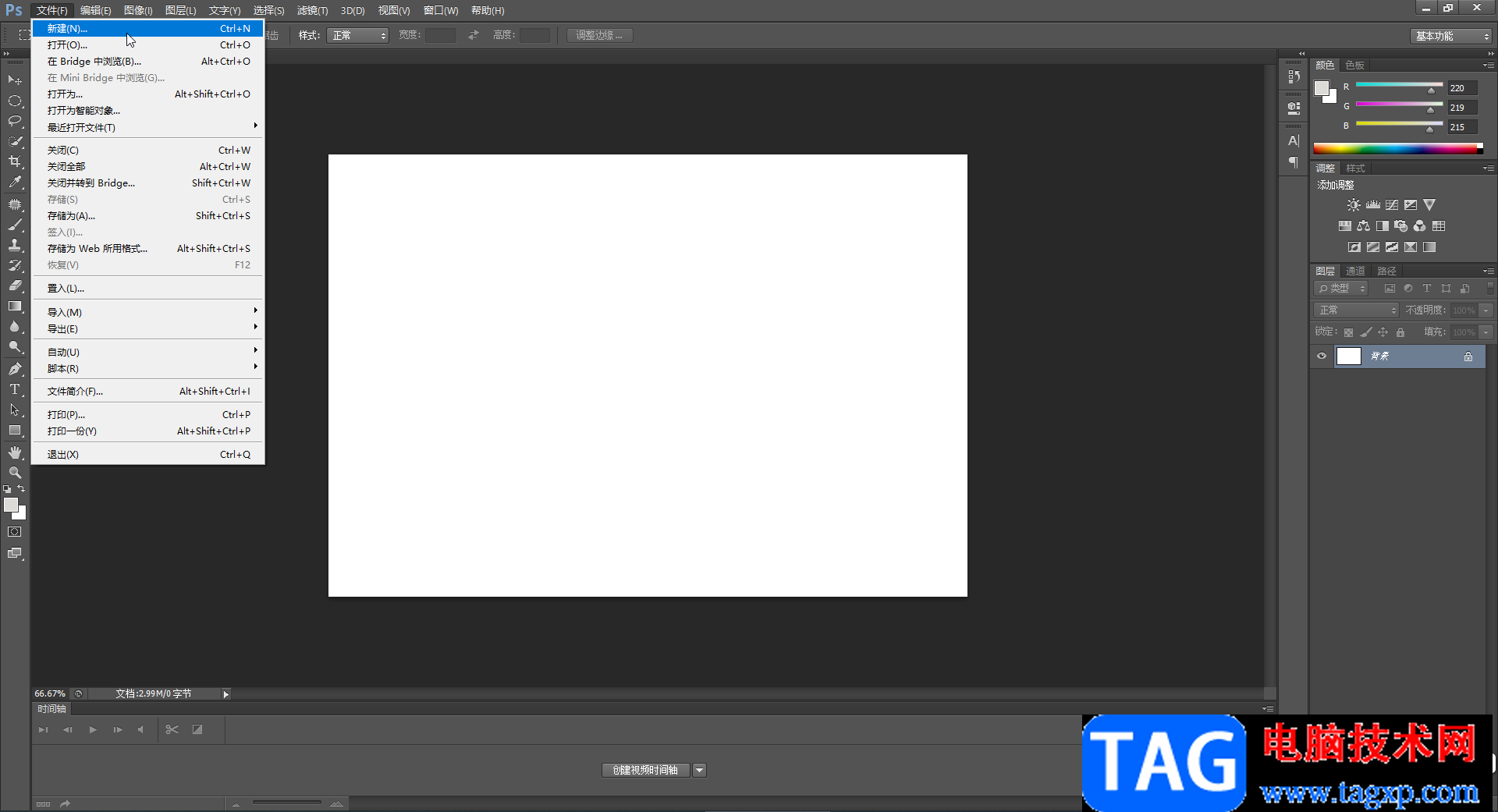Select the Dodge tool
The image size is (1498, 812).
click(x=15, y=346)
